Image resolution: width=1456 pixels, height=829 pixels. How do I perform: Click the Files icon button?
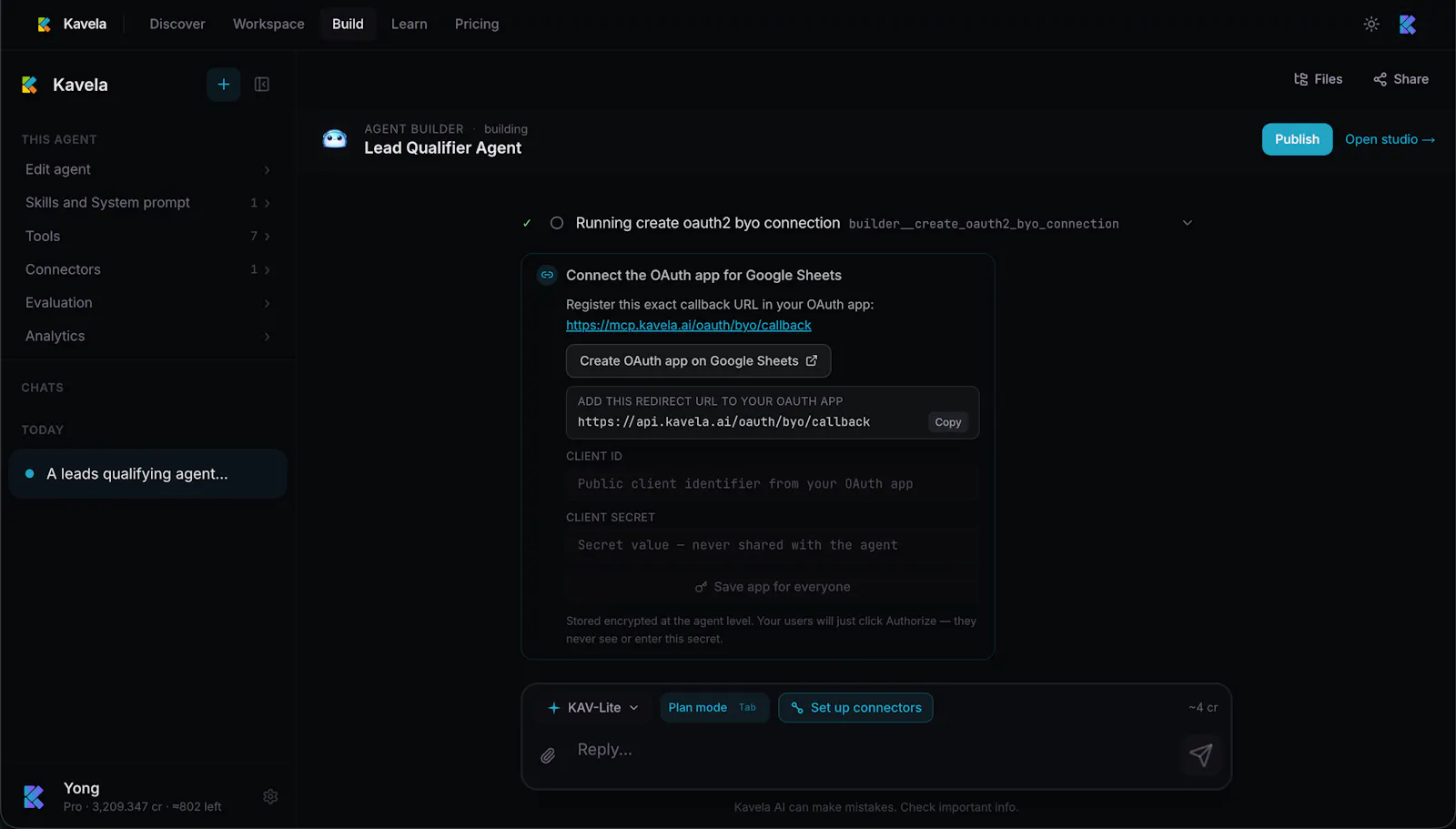[x=1318, y=79]
